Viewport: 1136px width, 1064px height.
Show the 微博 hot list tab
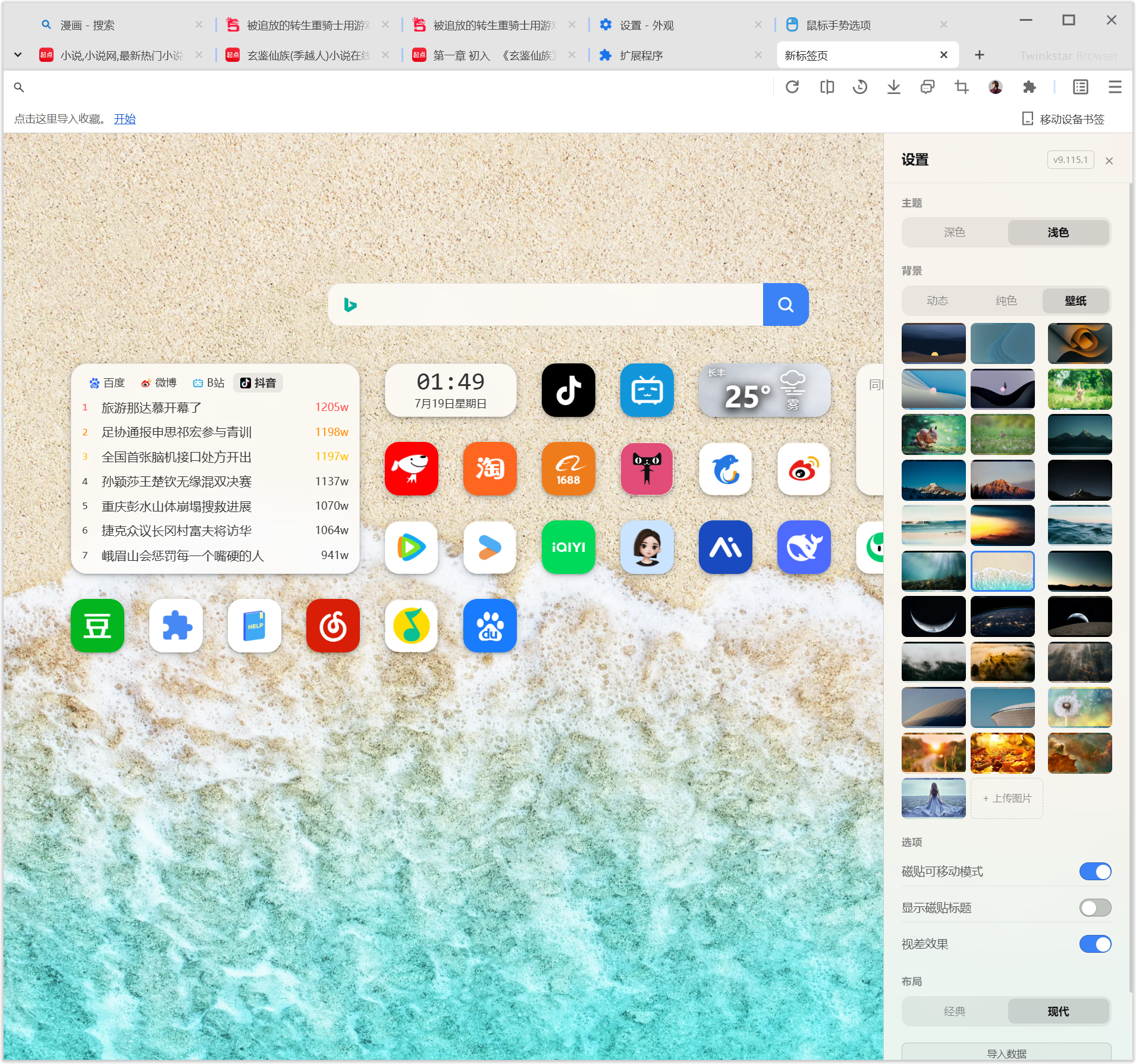159,383
